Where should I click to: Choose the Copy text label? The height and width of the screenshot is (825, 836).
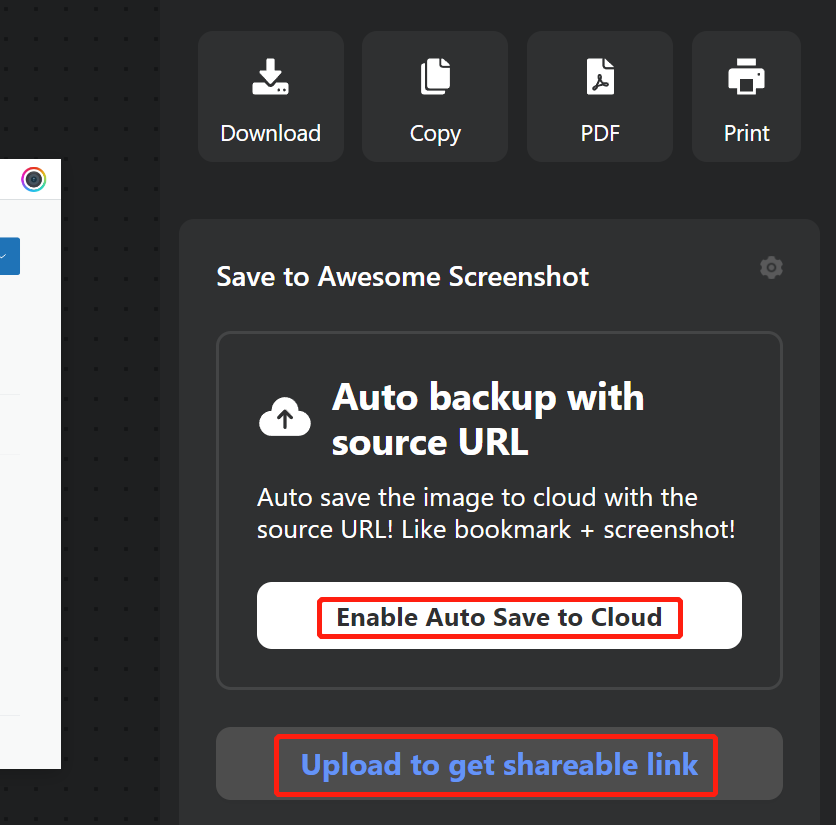(435, 134)
